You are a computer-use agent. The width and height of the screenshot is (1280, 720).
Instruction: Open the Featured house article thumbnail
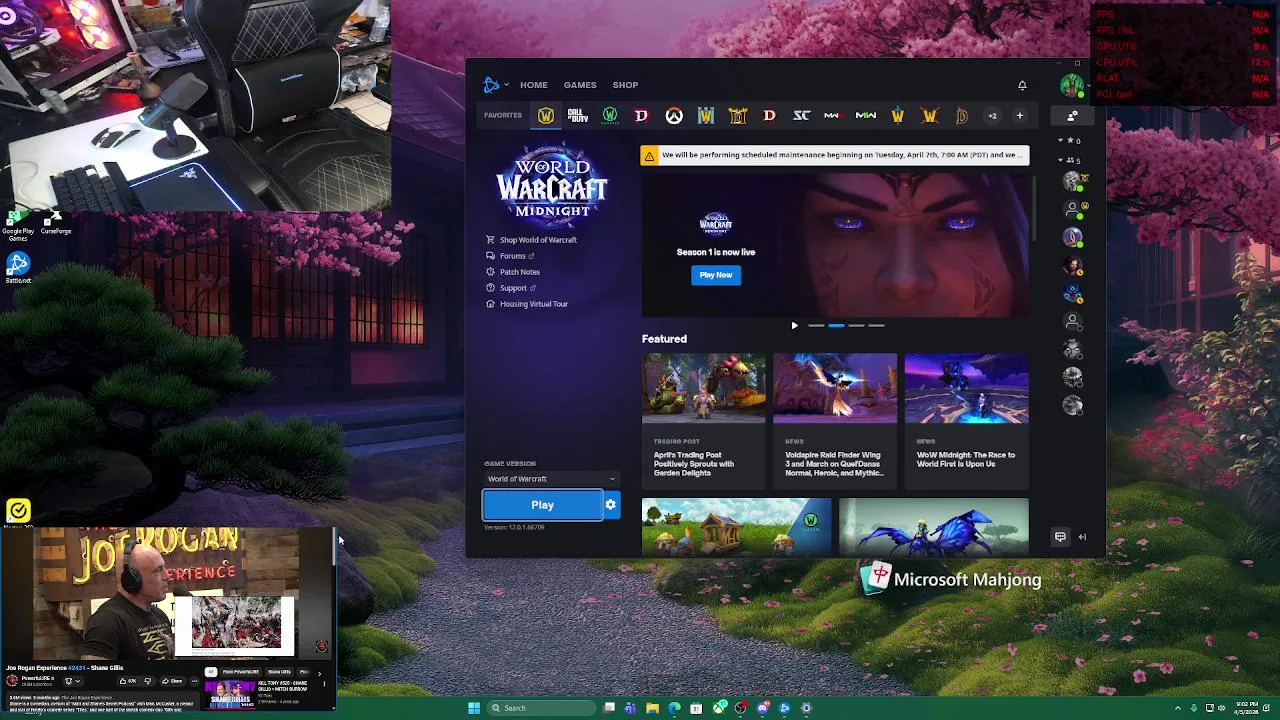pyautogui.click(x=736, y=526)
